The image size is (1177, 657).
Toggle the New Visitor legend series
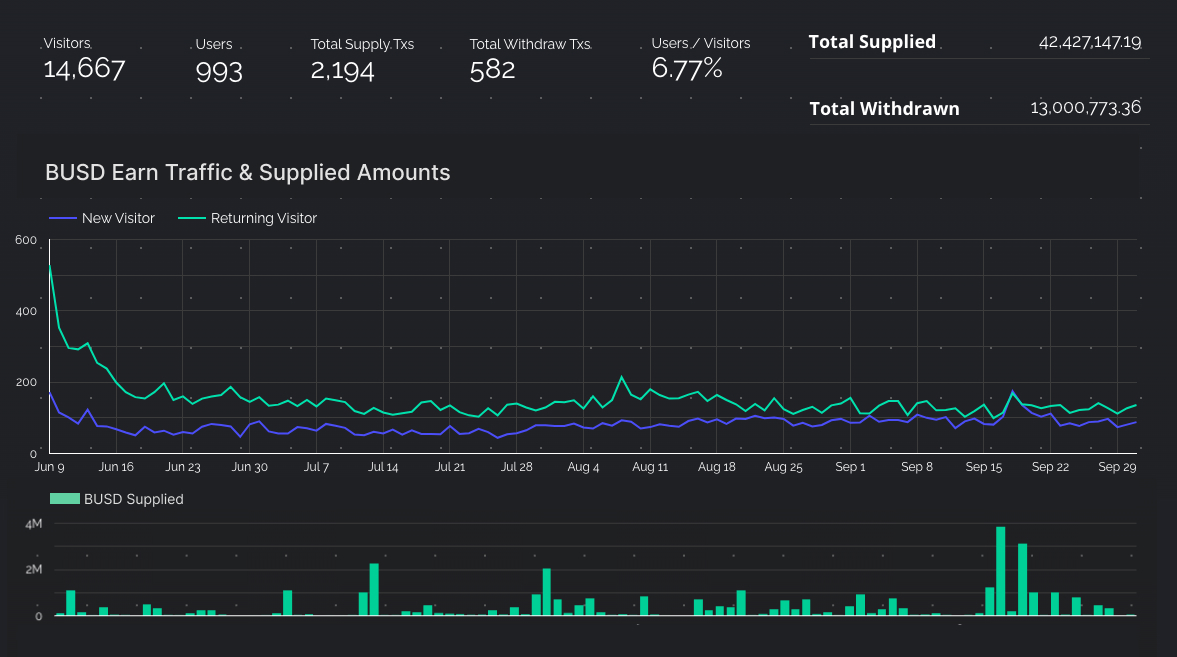[102, 218]
